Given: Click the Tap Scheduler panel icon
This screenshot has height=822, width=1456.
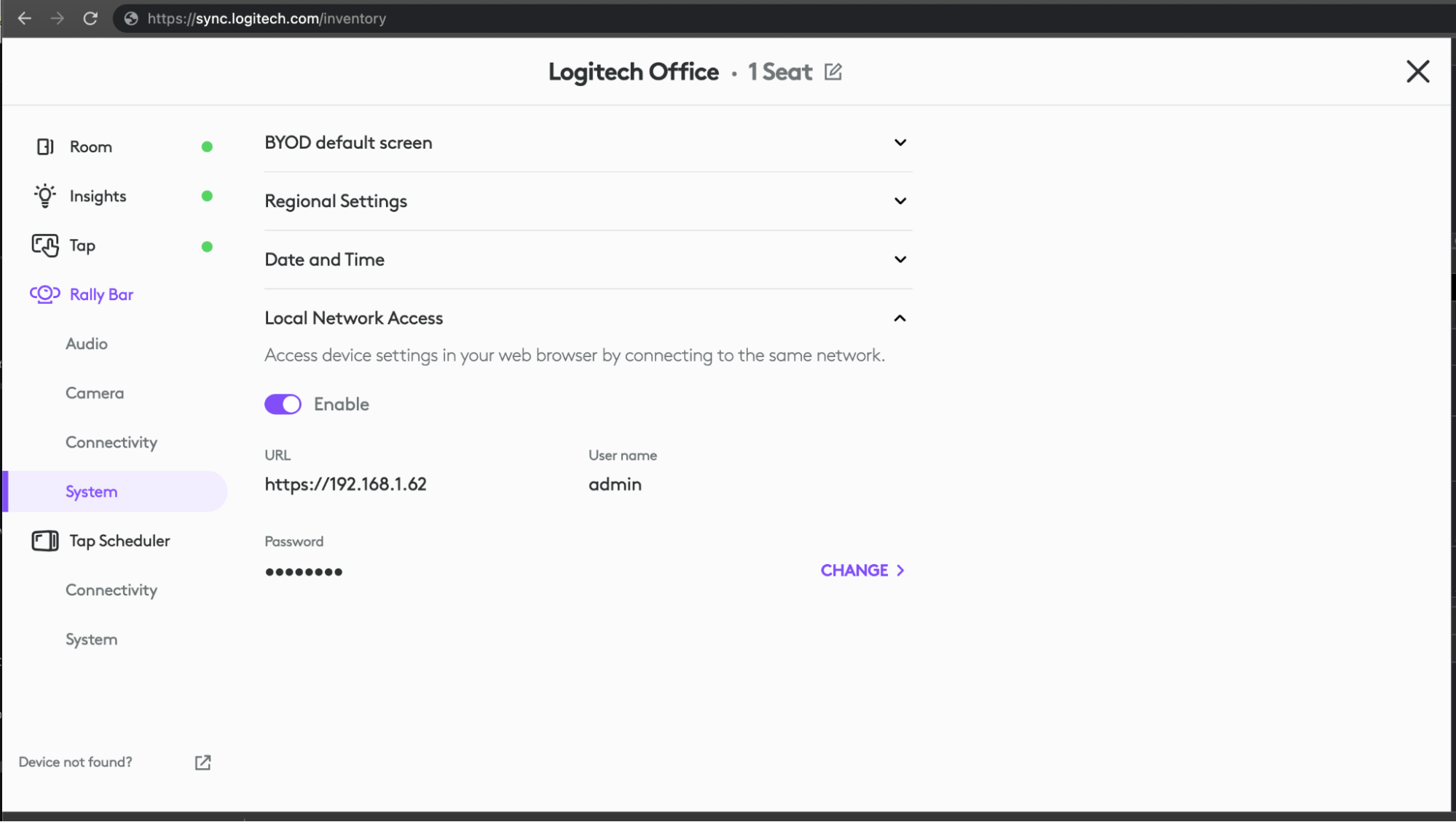Looking at the screenshot, I should (x=45, y=541).
